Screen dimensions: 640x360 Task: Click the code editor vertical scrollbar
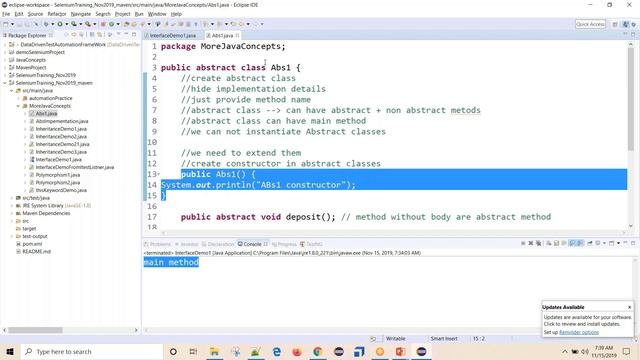click(x=631, y=98)
